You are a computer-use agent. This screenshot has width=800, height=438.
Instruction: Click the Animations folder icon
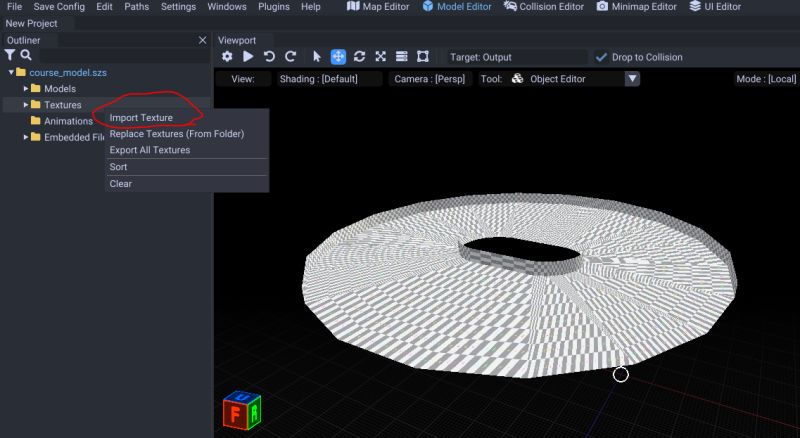(36, 120)
